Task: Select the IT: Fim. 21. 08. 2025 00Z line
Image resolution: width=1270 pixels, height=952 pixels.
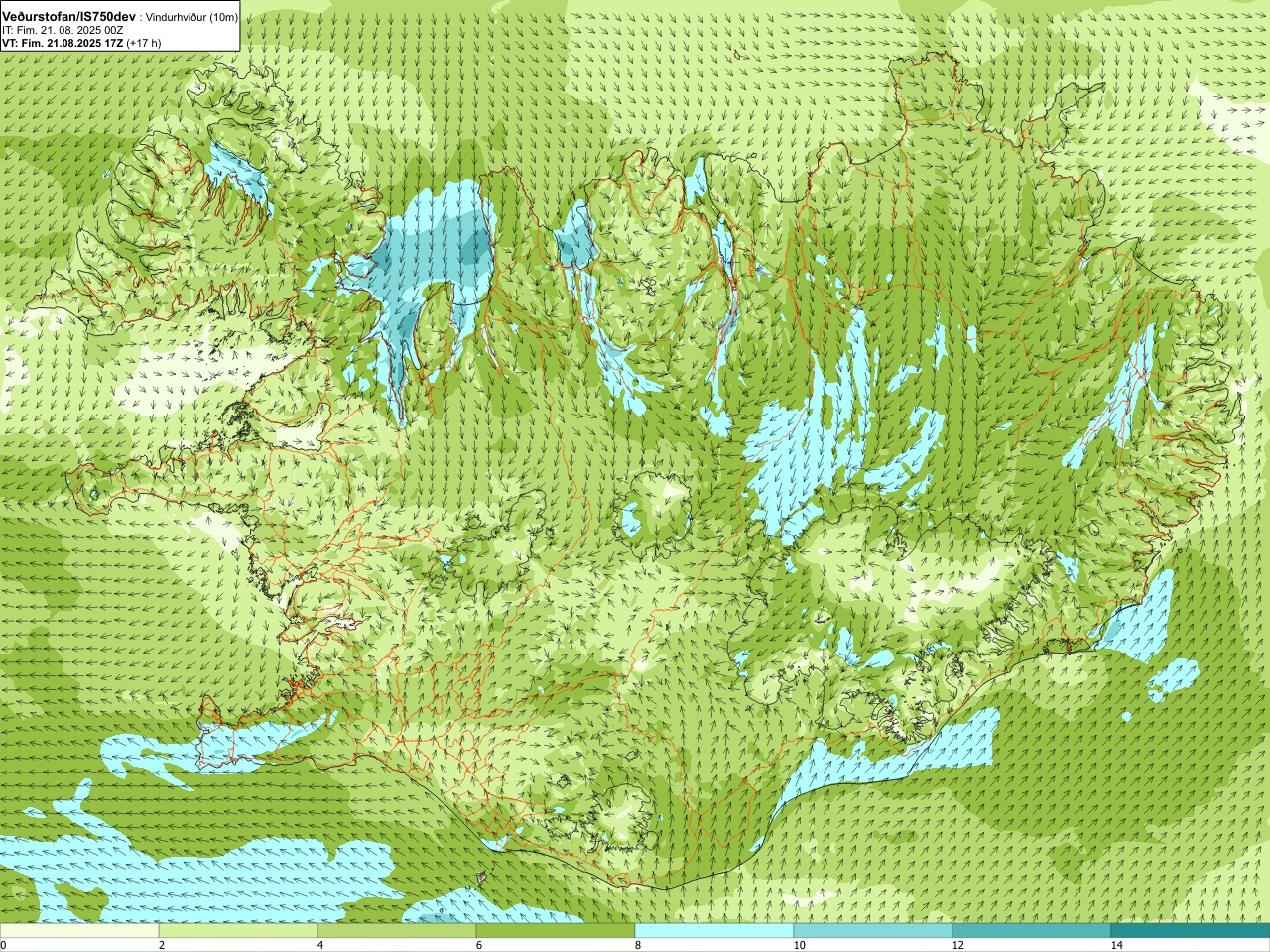Action: [63, 30]
